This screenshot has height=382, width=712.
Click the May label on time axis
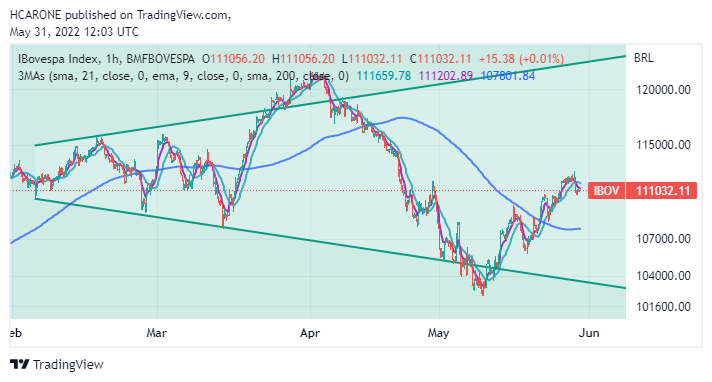pos(438,333)
